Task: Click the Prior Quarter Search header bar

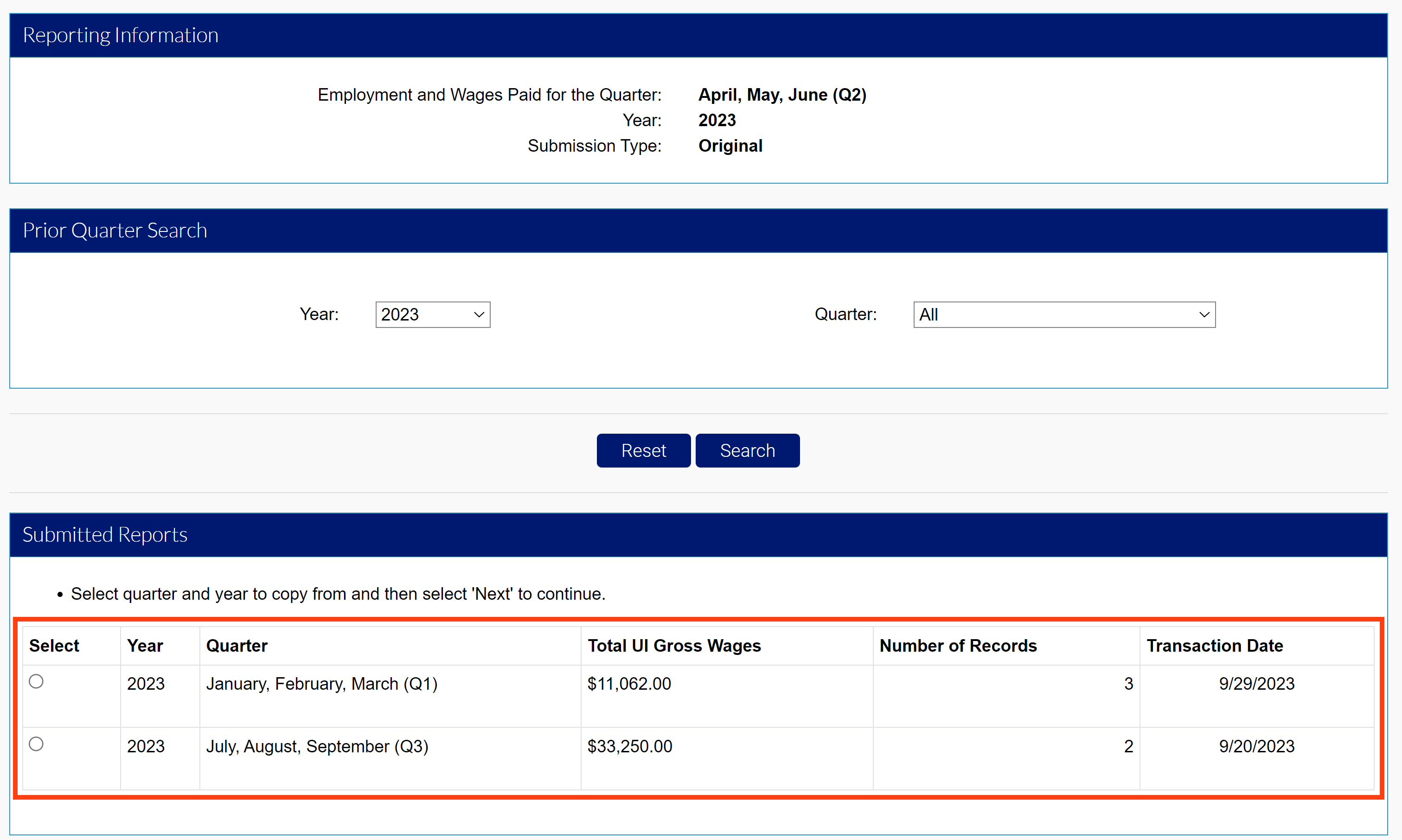Action: tap(115, 230)
